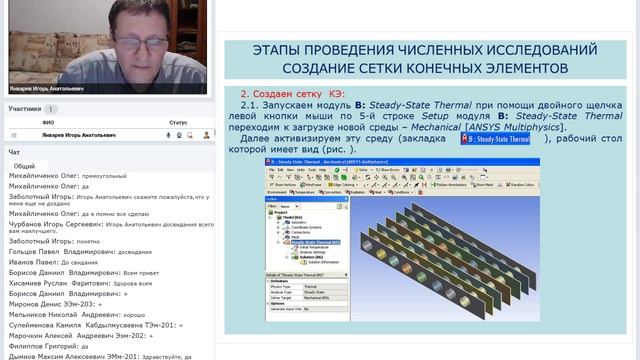The height and width of the screenshot is (360, 640).
Task: Collapse the Solution (B6) tree node
Action: tap(287, 257)
